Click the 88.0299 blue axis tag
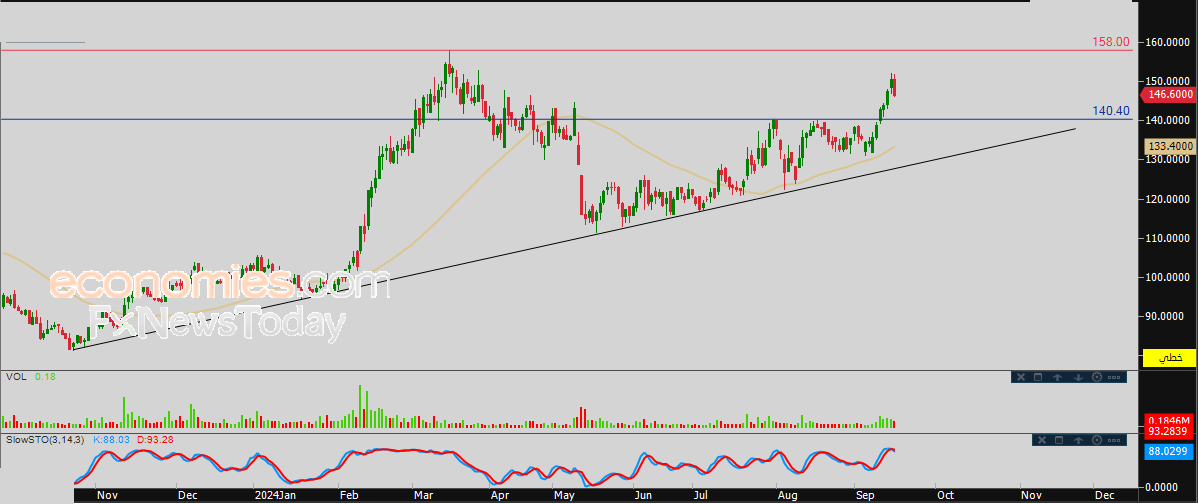 [1170, 452]
